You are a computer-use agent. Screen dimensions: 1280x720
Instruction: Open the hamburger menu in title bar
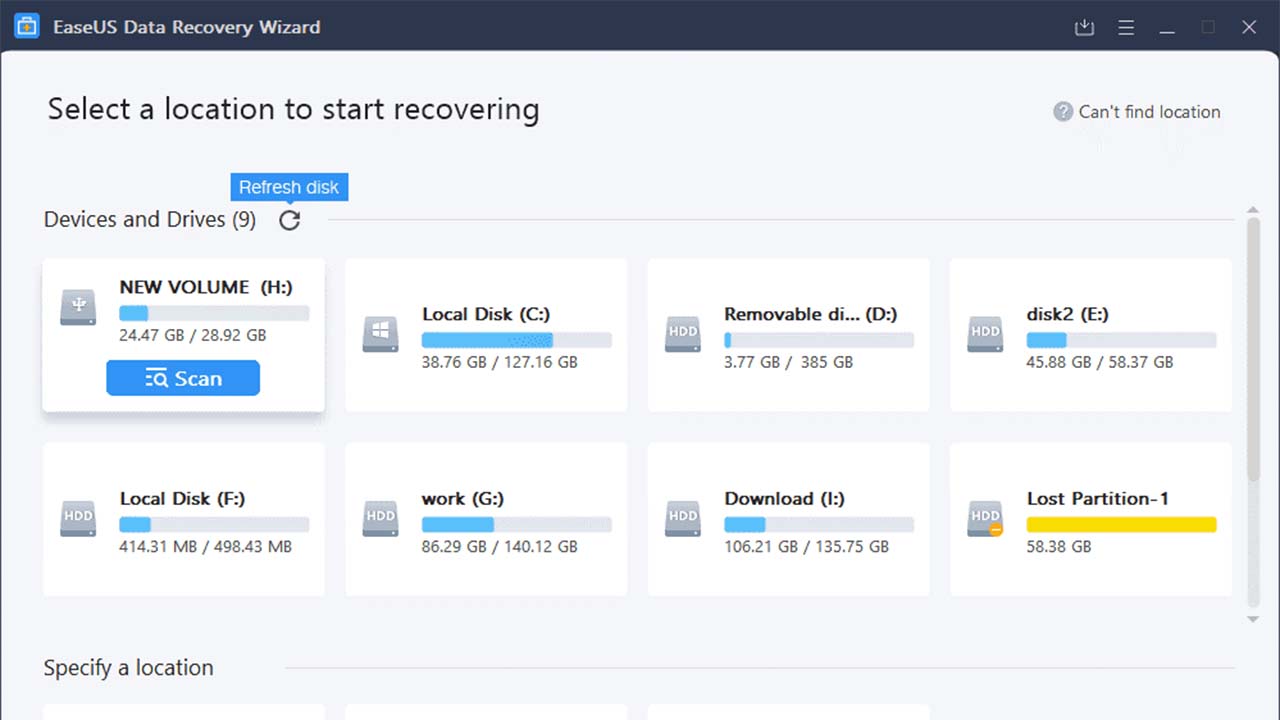pyautogui.click(x=1126, y=28)
